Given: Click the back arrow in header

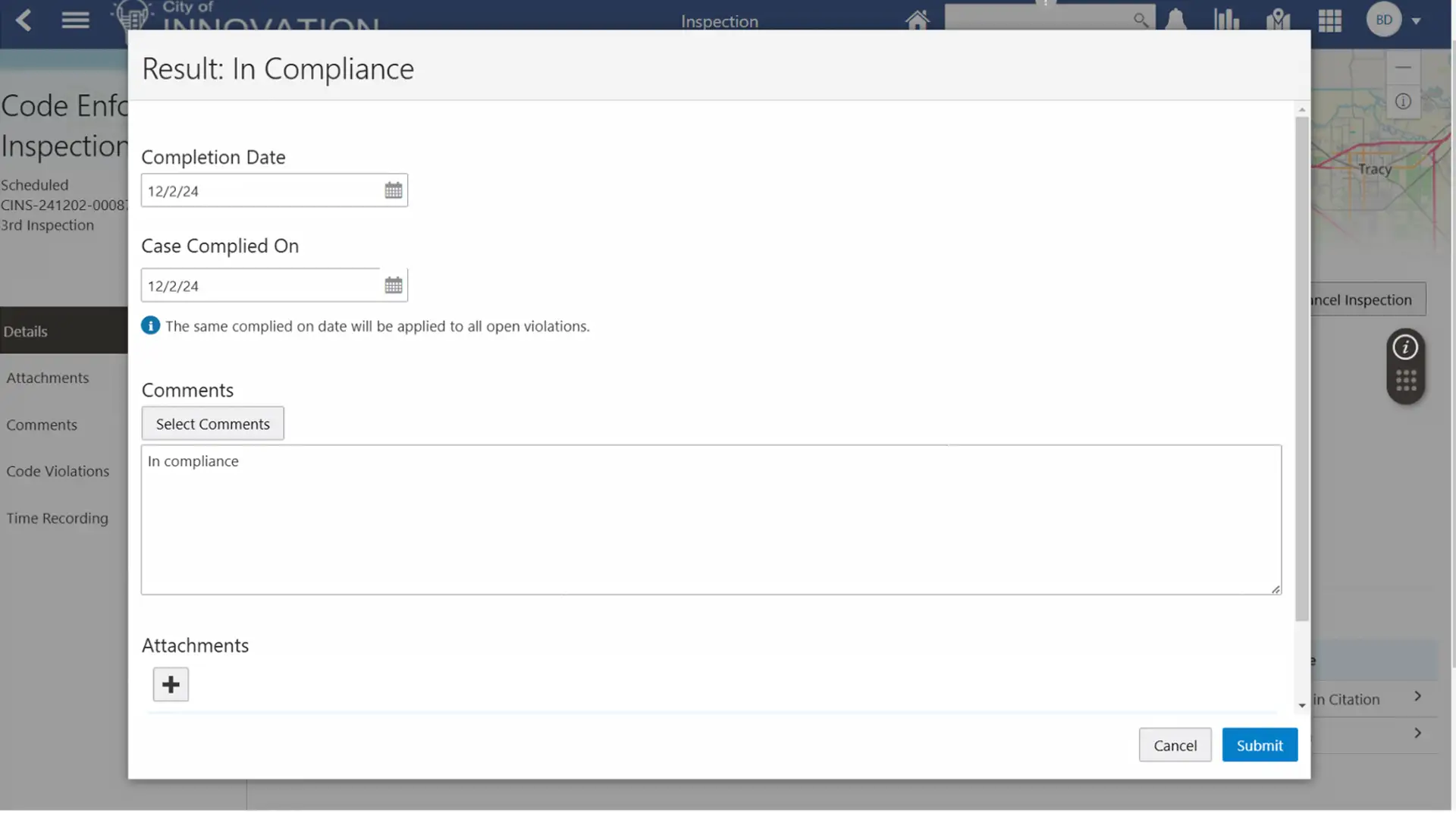Looking at the screenshot, I should (24, 20).
